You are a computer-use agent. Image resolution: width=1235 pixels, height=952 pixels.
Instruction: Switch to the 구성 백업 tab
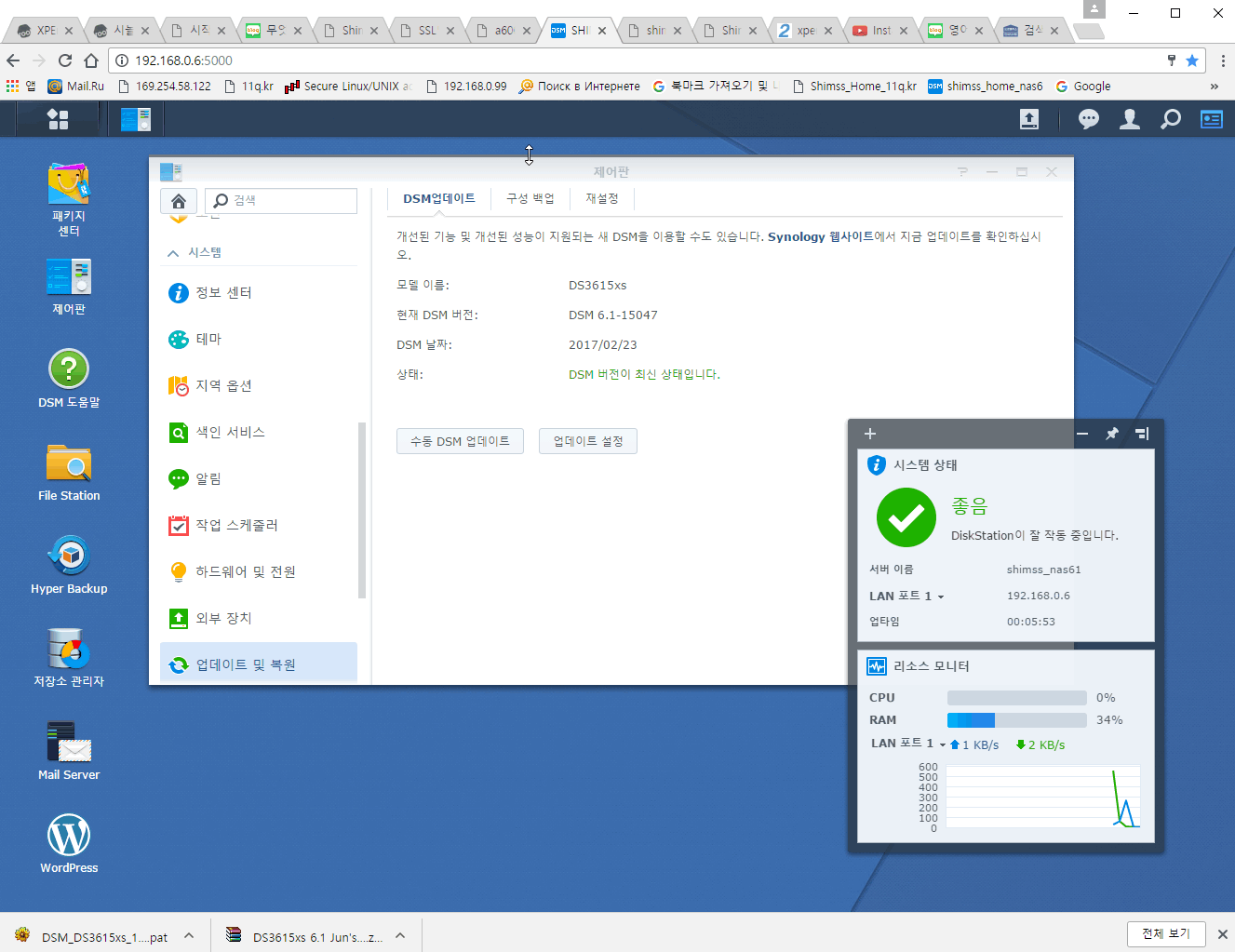[530, 198]
